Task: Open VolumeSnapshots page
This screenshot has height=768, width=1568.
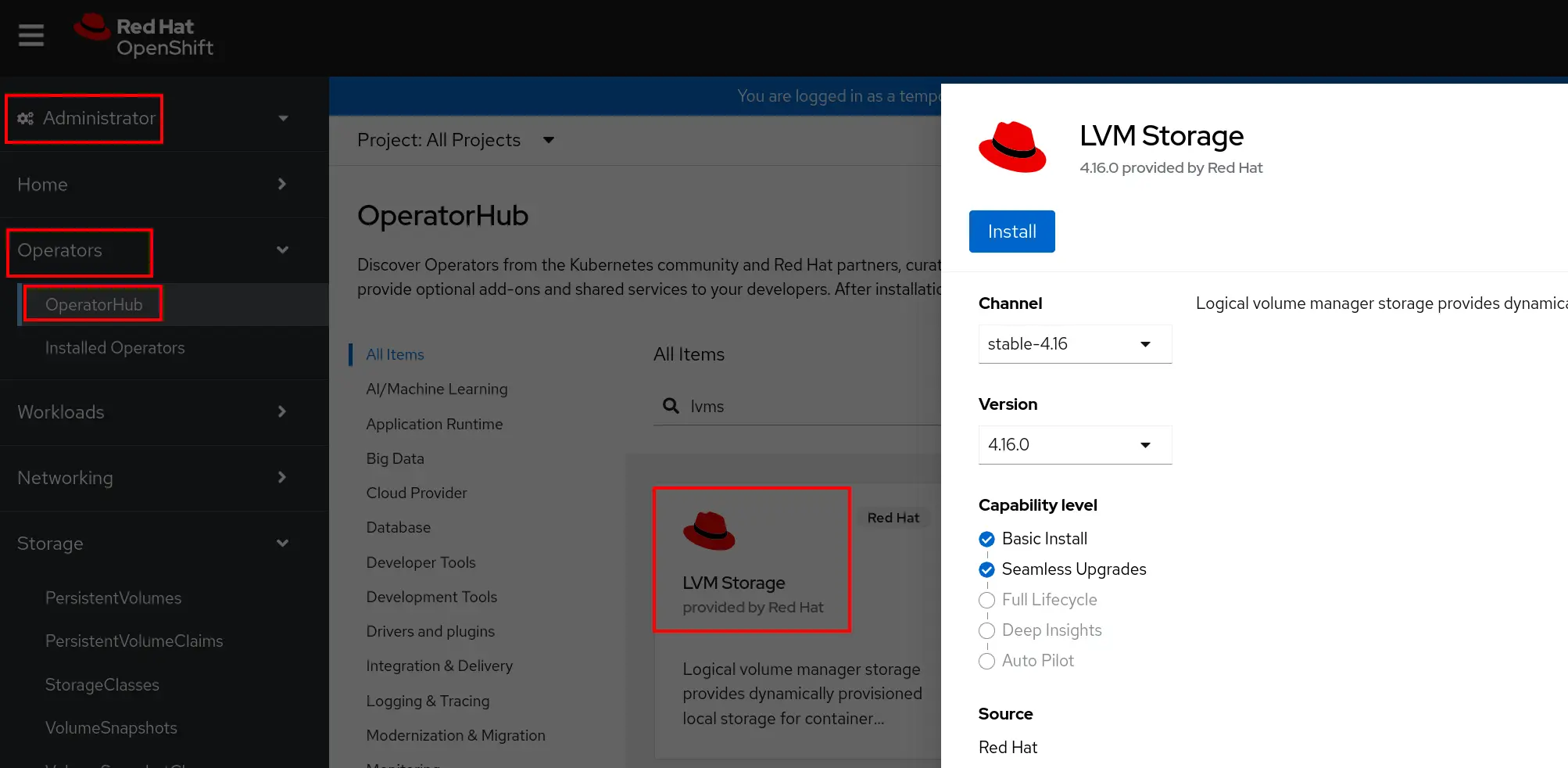Action: pos(111,728)
